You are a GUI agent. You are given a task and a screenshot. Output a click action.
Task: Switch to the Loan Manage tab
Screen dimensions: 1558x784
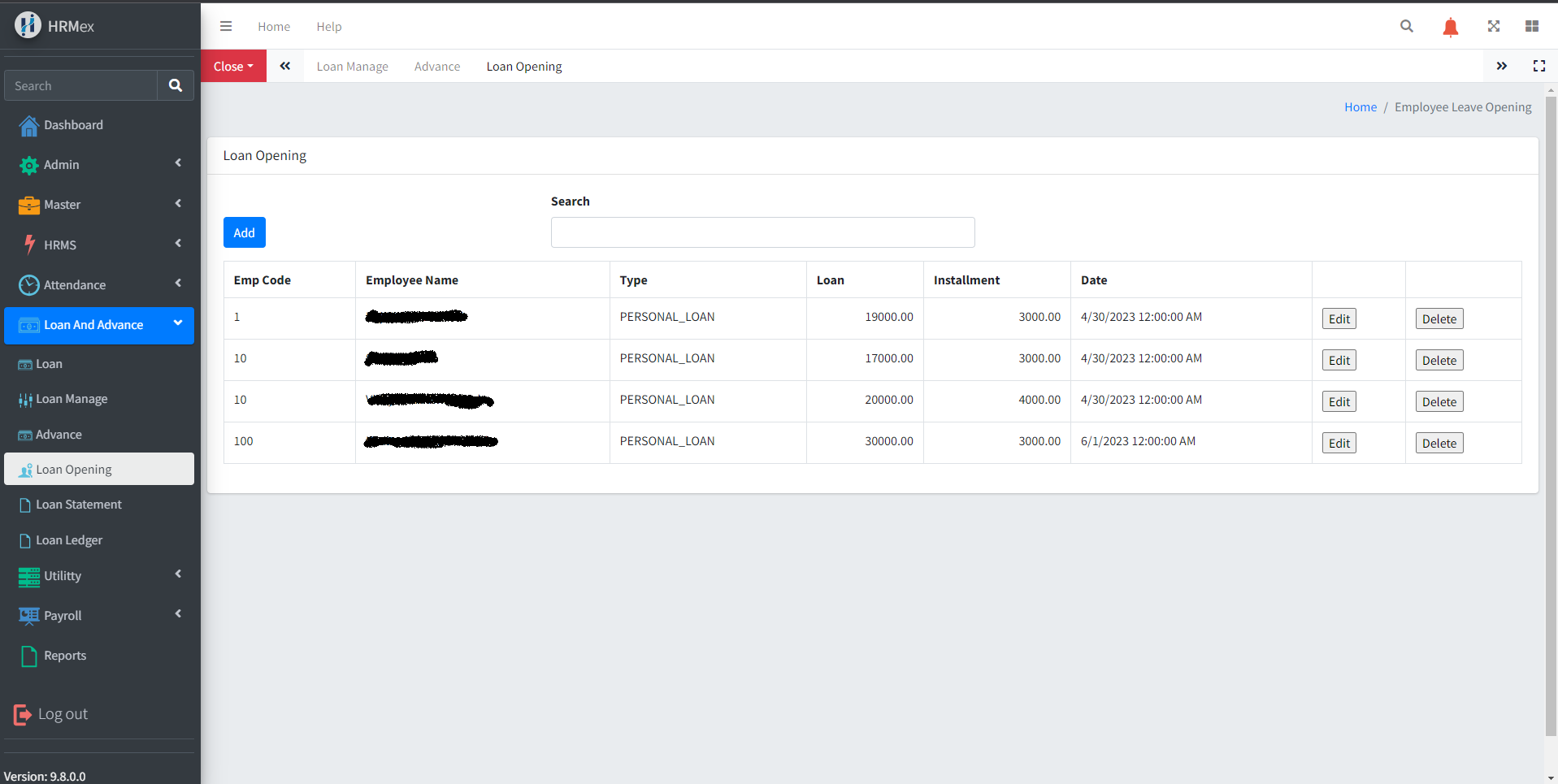[x=352, y=67]
